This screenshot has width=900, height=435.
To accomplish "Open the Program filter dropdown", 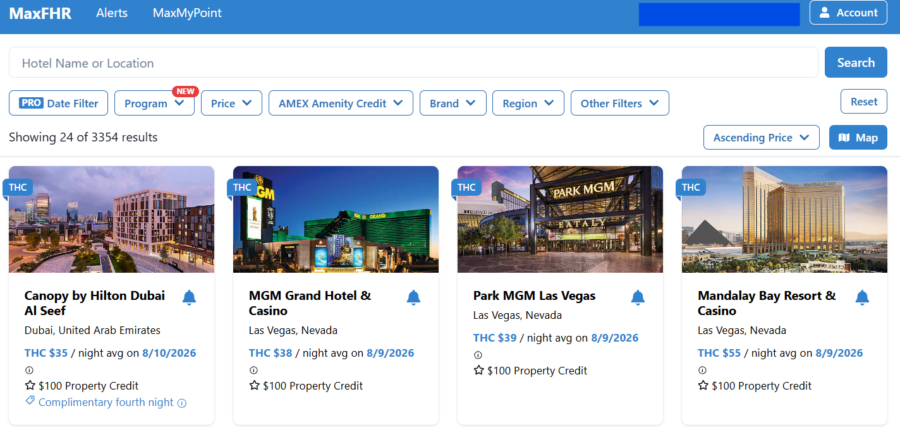I will click(x=154, y=103).
